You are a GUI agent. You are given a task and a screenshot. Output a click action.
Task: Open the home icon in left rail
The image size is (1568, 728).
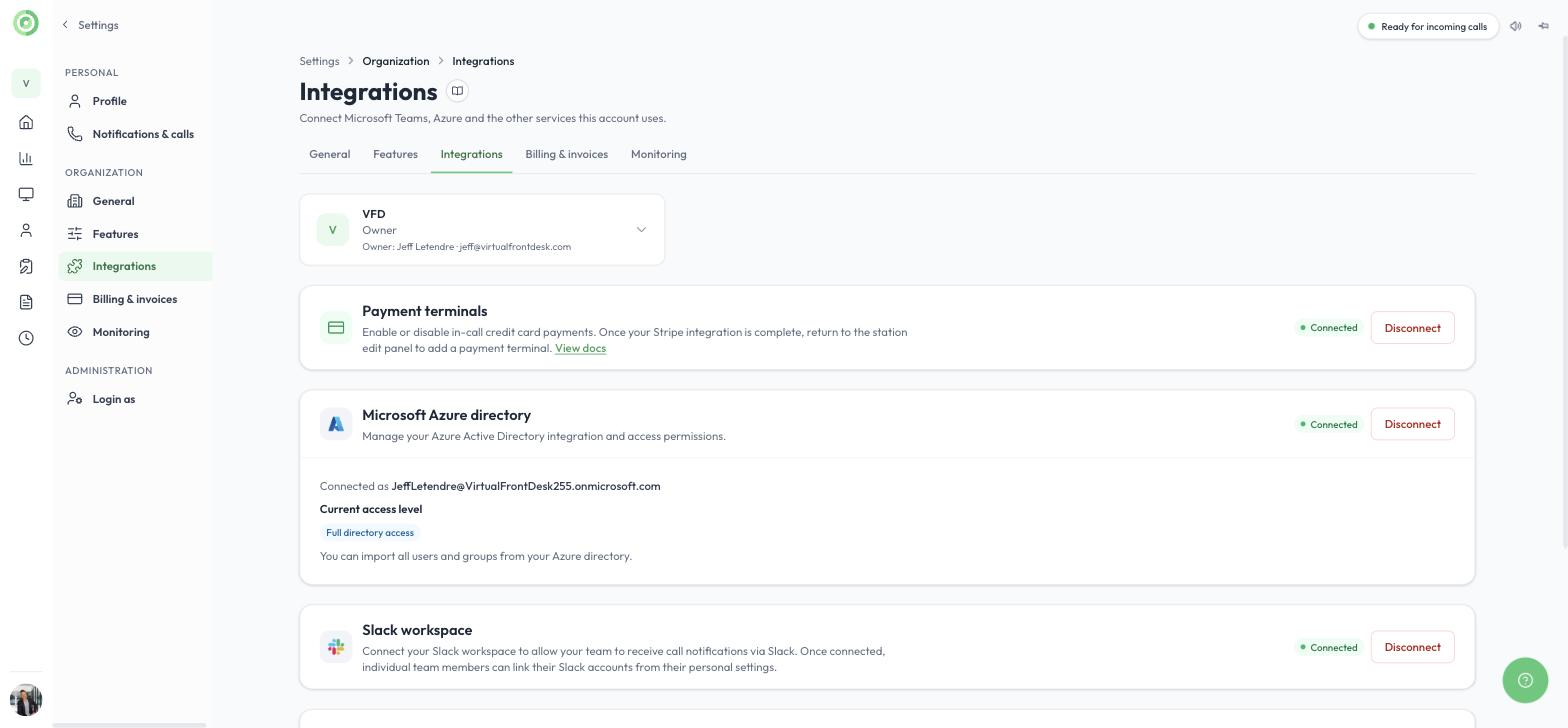click(x=26, y=122)
